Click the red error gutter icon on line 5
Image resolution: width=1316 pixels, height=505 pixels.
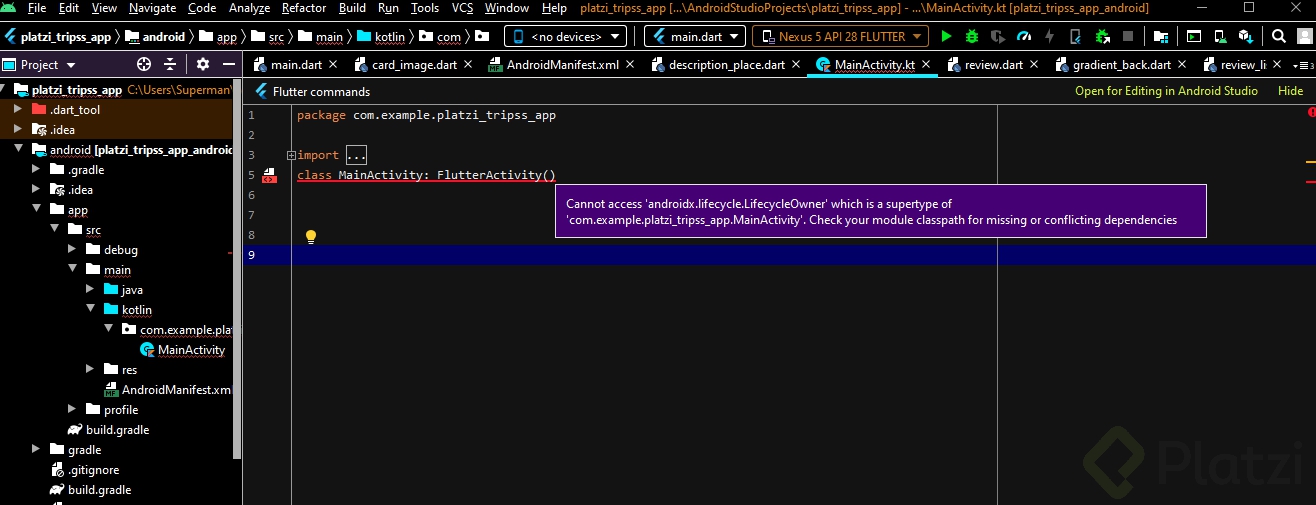tap(269, 176)
